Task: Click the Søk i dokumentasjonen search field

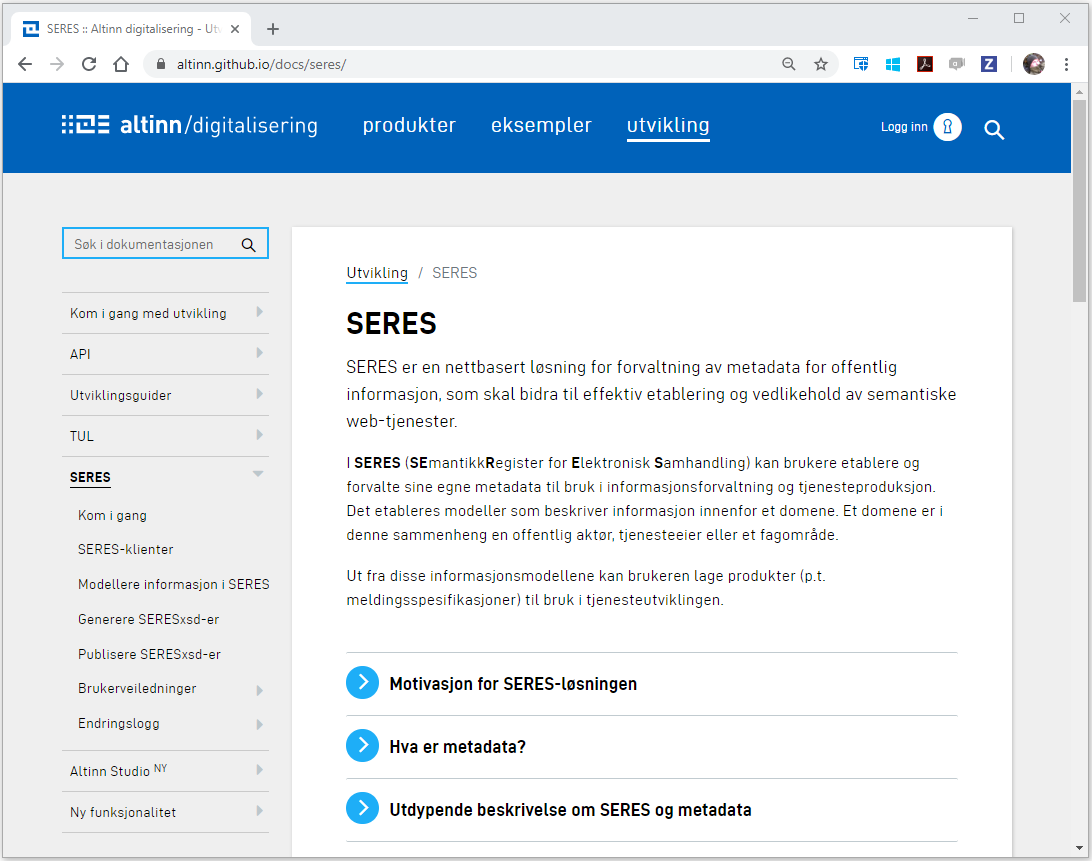Action: 165,244
